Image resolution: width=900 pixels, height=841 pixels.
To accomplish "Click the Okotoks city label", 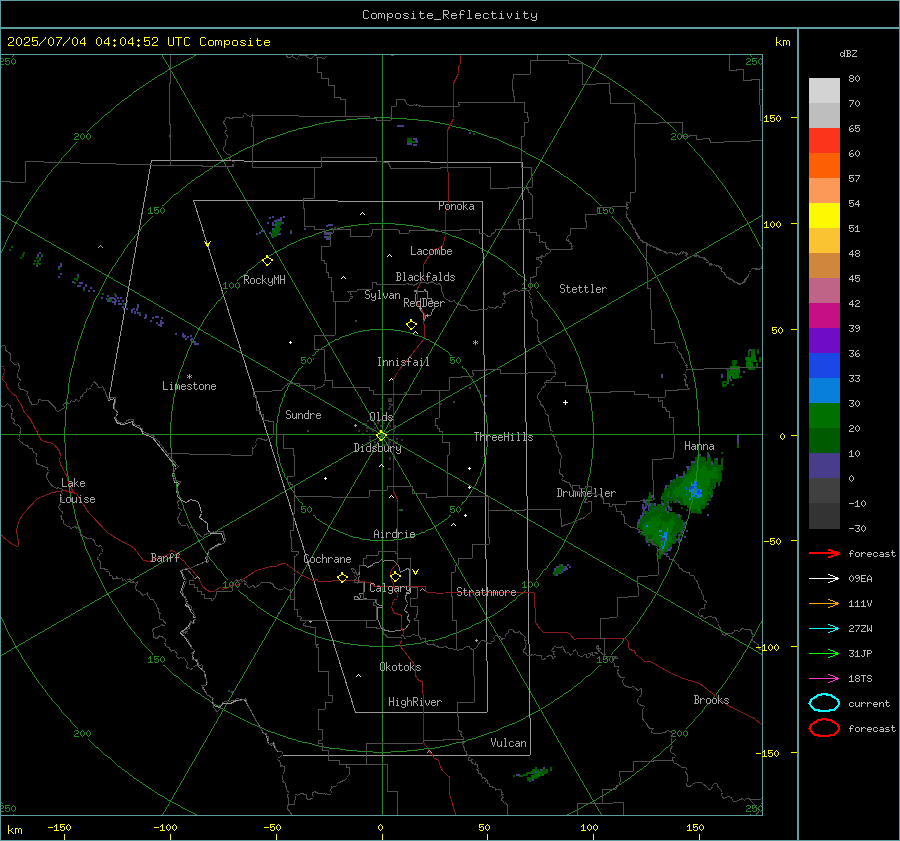I will click(400, 667).
